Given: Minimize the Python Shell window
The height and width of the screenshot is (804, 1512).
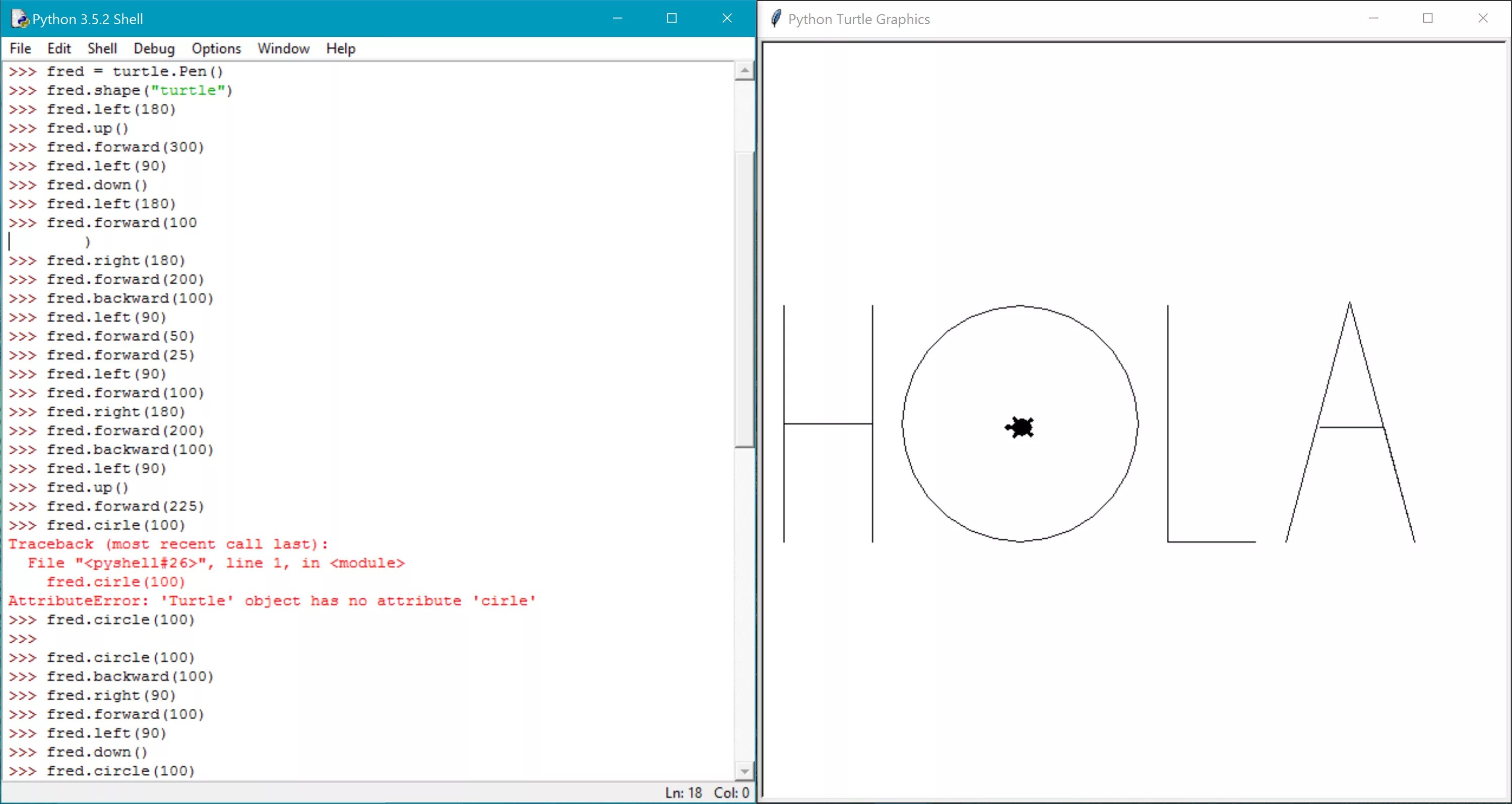Looking at the screenshot, I should pos(617,19).
